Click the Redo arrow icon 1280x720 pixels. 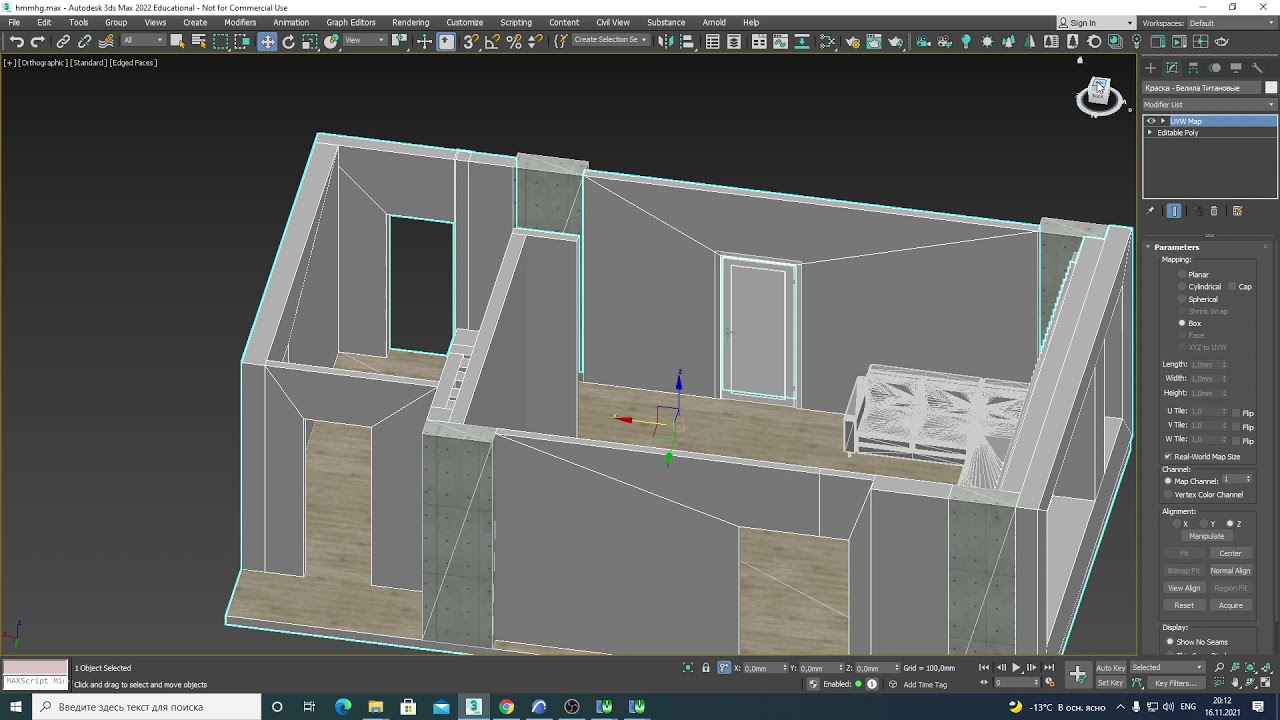point(38,41)
